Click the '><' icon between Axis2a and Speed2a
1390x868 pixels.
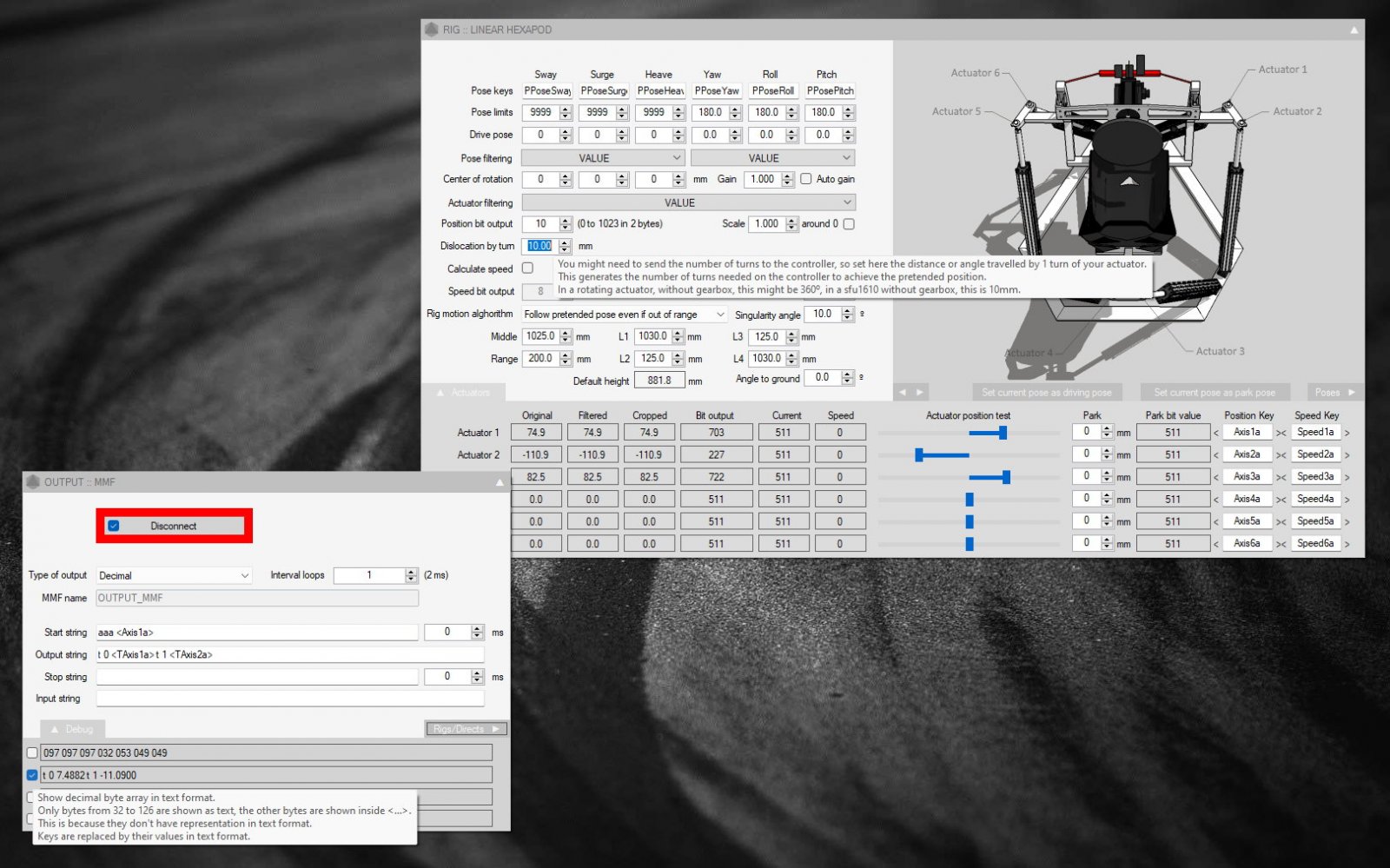[1281, 455]
